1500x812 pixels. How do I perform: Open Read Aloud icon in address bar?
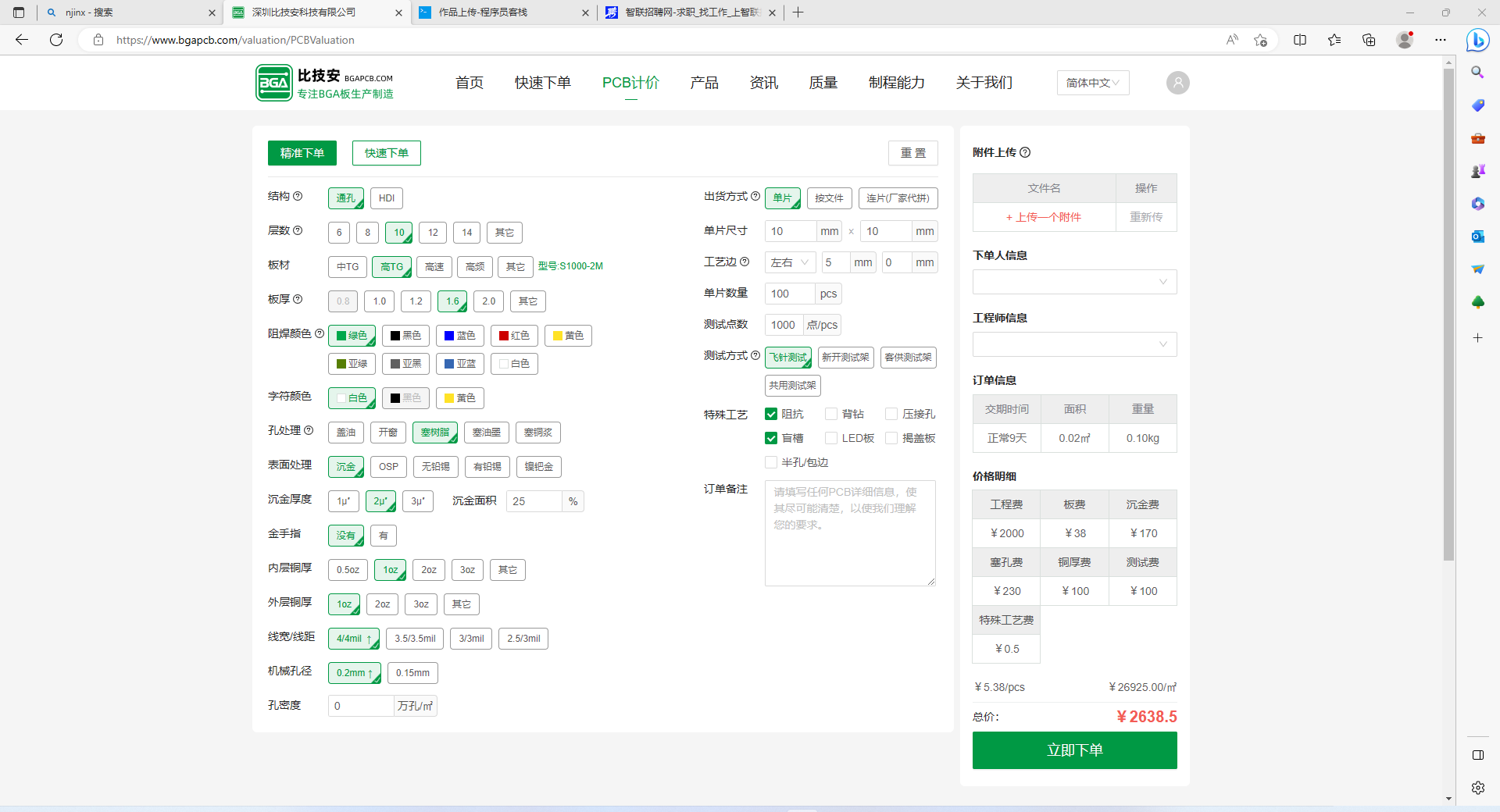1232,40
